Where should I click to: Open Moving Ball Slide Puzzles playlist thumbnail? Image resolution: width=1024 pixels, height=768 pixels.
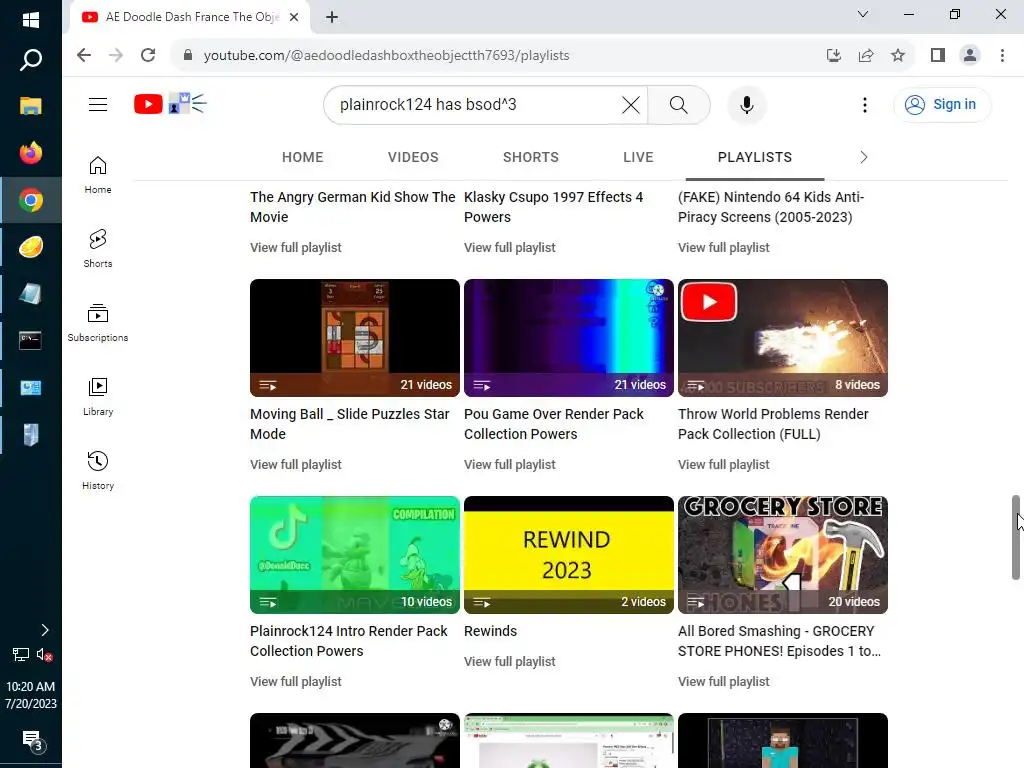click(355, 338)
